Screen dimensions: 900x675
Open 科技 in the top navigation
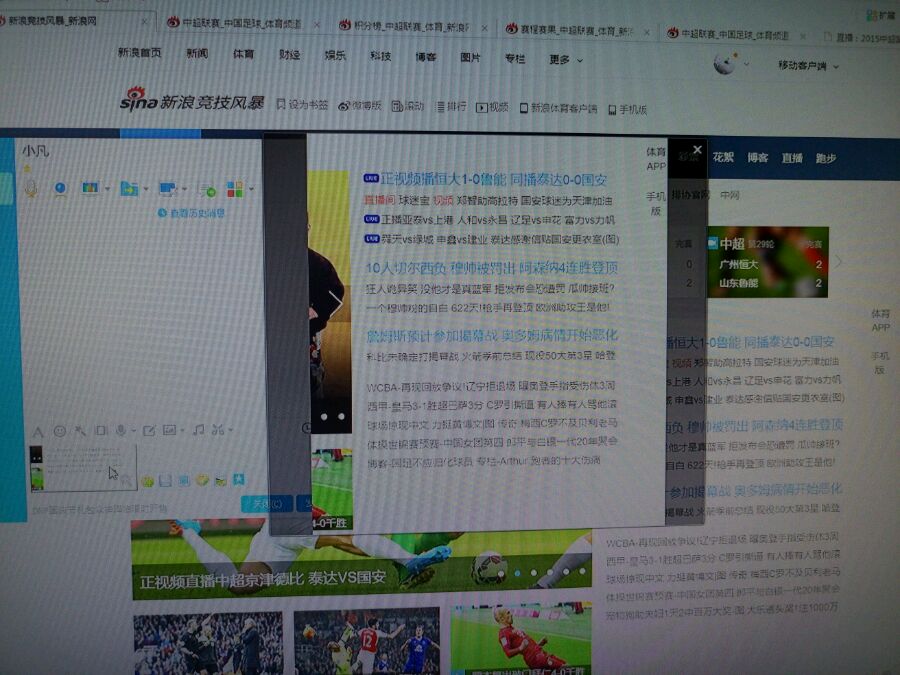pyautogui.click(x=381, y=56)
